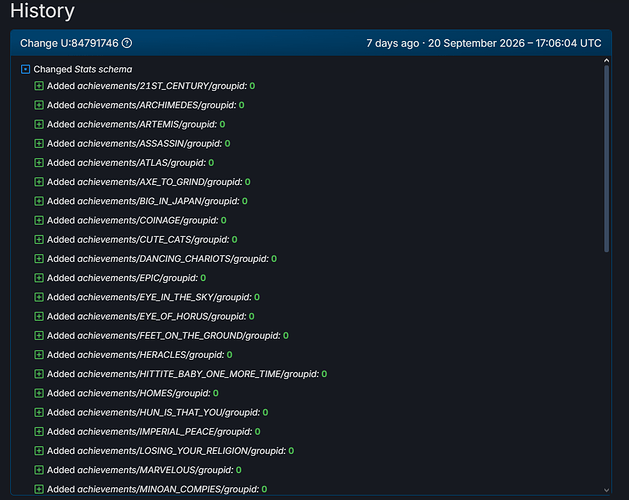Click the plus icon for EYE_OF_HORUS groupid
The image size is (629, 500).
tap(39, 317)
